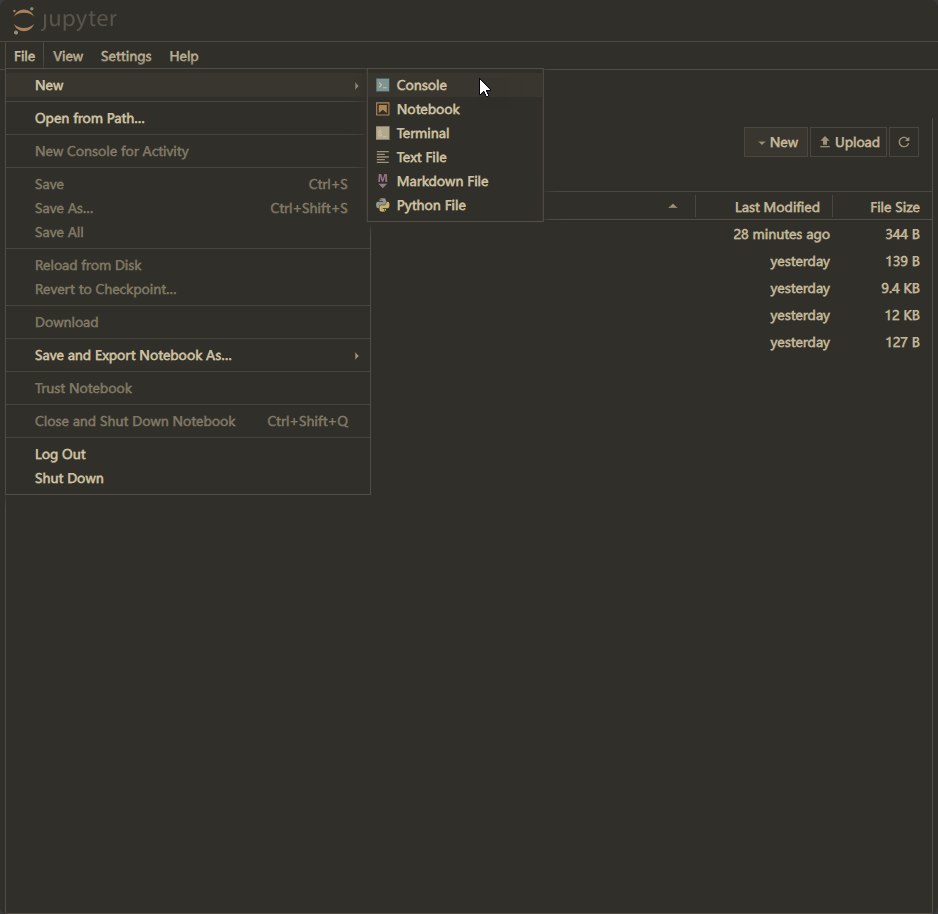Open the File menu
Image resolution: width=938 pixels, height=914 pixels.
click(x=25, y=56)
